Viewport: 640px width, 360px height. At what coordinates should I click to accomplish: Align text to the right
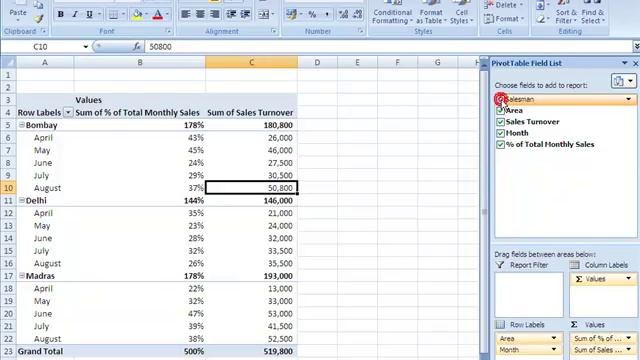tap(214, 14)
